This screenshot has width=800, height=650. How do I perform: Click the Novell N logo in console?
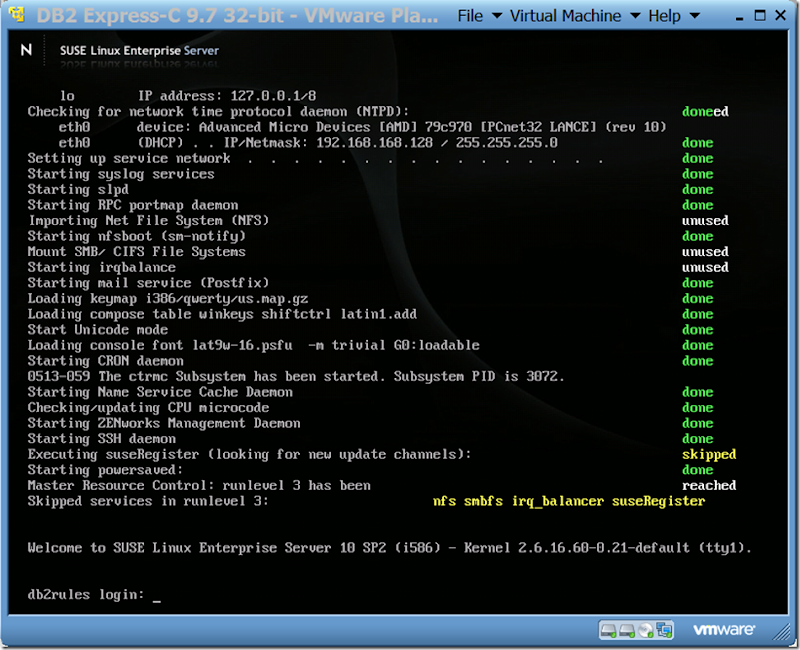tap(26, 49)
